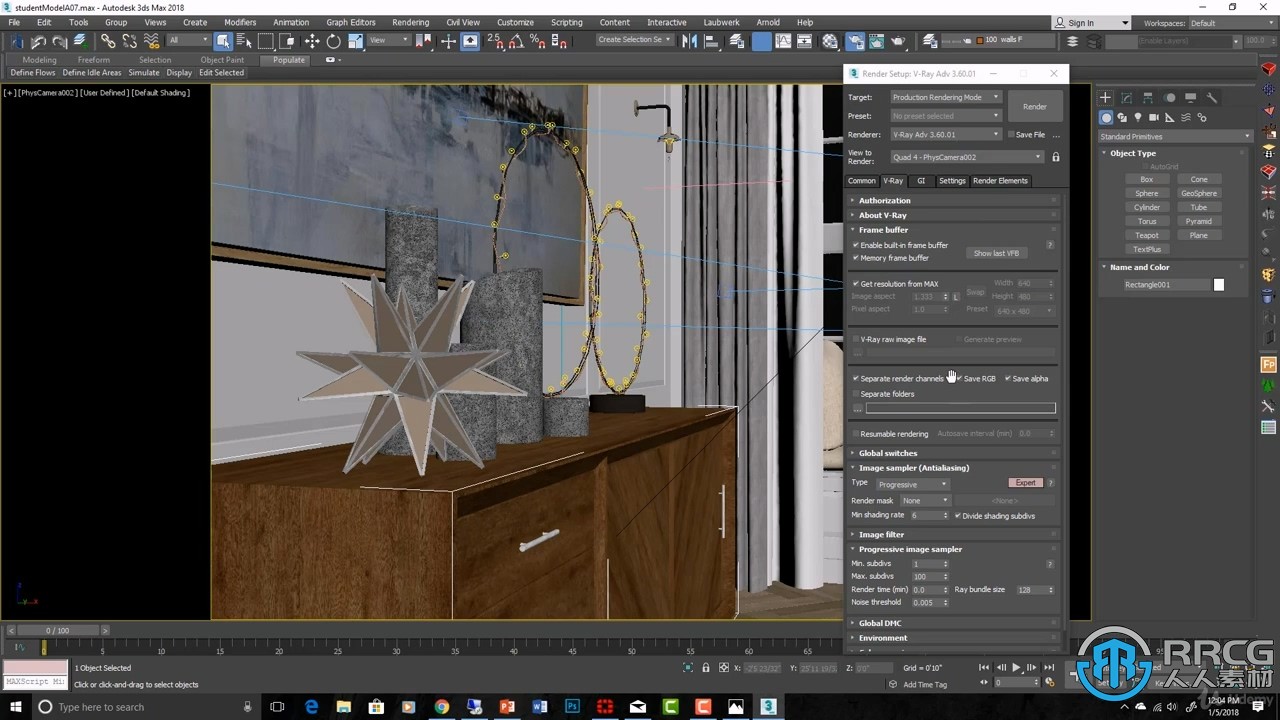This screenshot has height=720, width=1280.
Task: Toggle the Save alpha checkbox
Action: click(x=1008, y=379)
